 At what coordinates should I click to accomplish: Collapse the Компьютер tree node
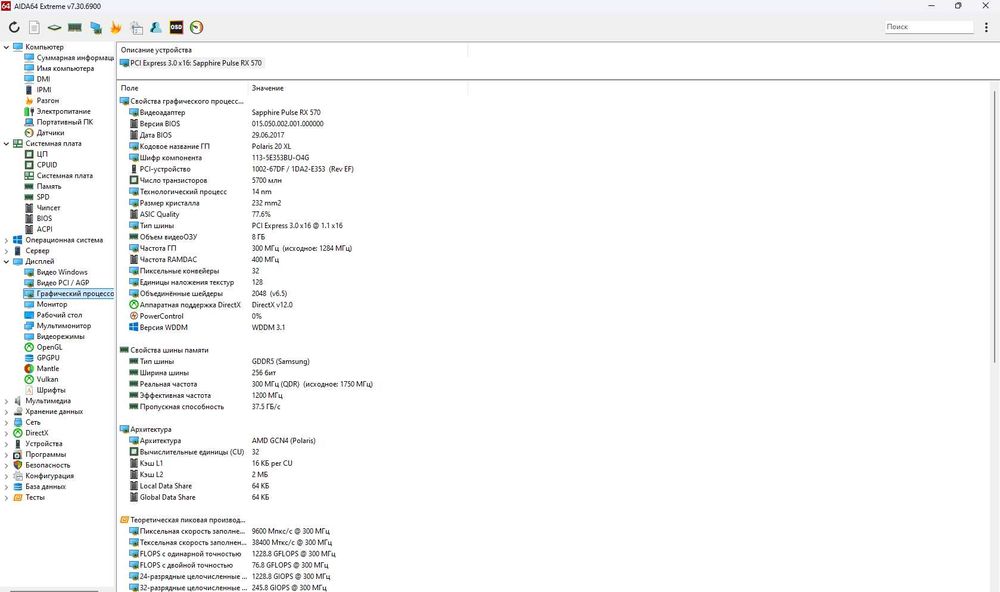point(6,47)
